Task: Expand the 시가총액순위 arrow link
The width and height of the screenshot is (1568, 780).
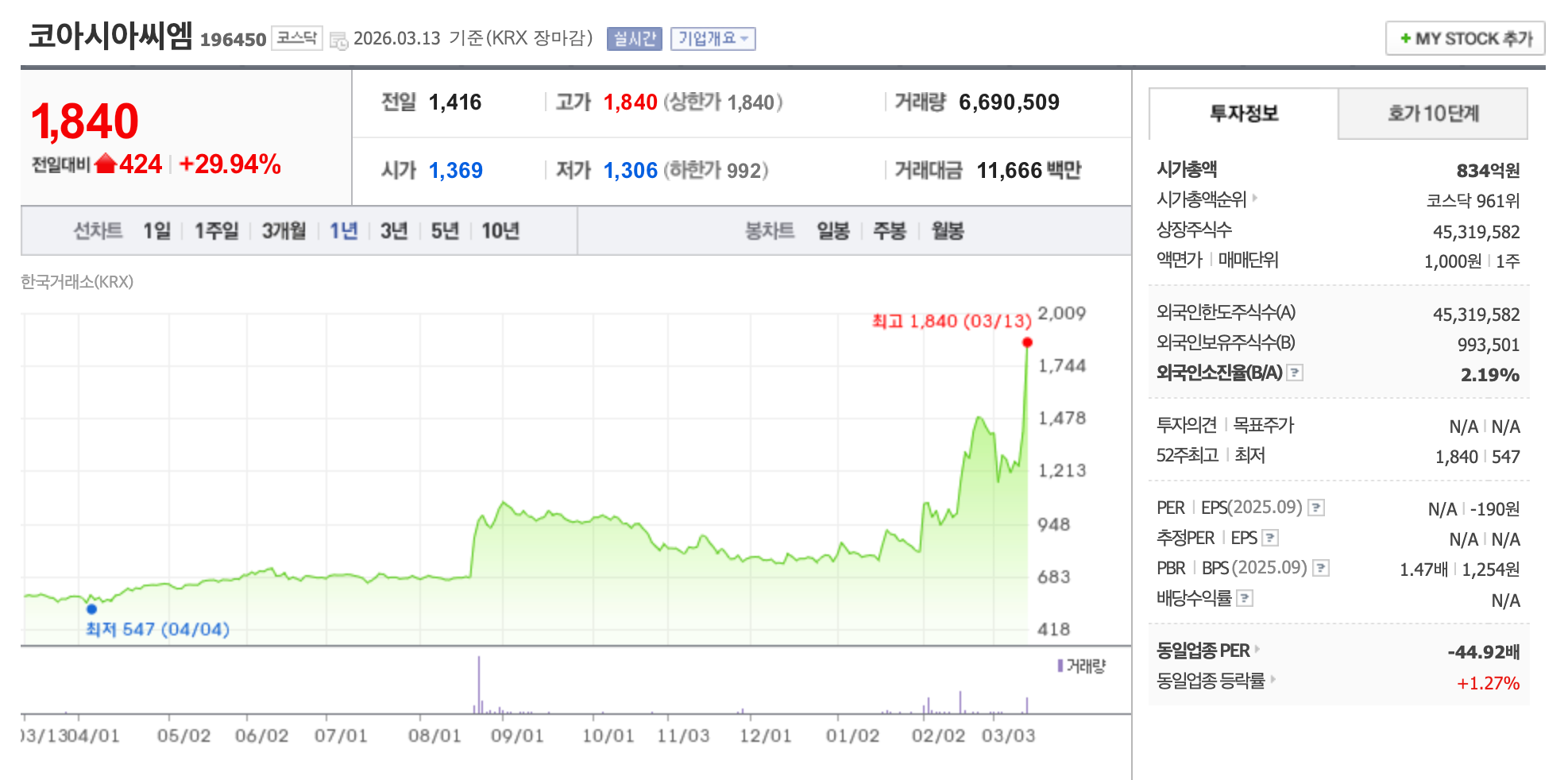Action: (x=1255, y=197)
